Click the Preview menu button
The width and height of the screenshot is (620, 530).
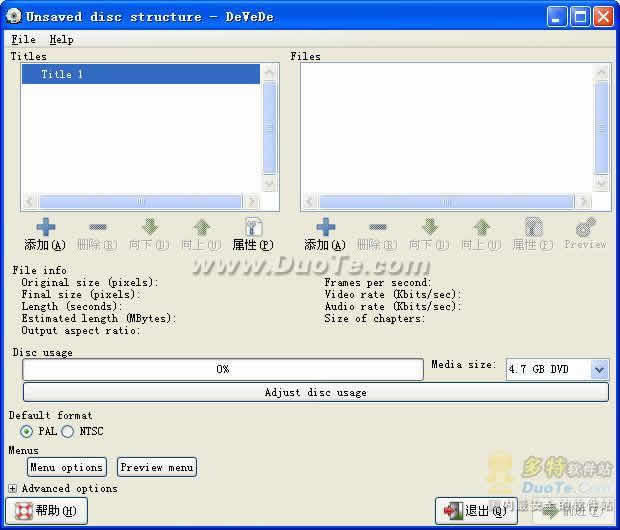[x=157, y=467]
